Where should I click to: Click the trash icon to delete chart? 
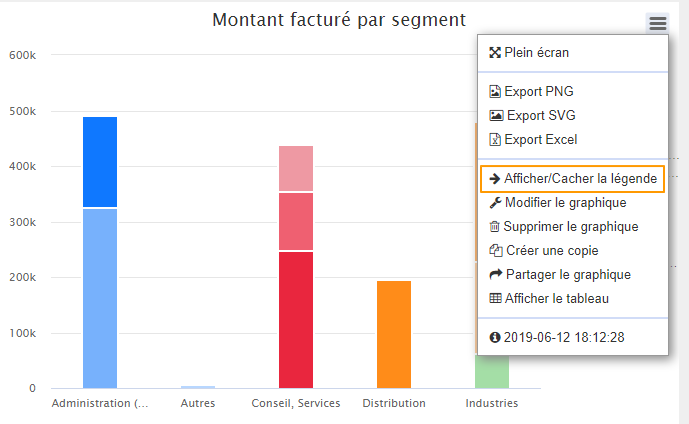pyautogui.click(x=494, y=226)
